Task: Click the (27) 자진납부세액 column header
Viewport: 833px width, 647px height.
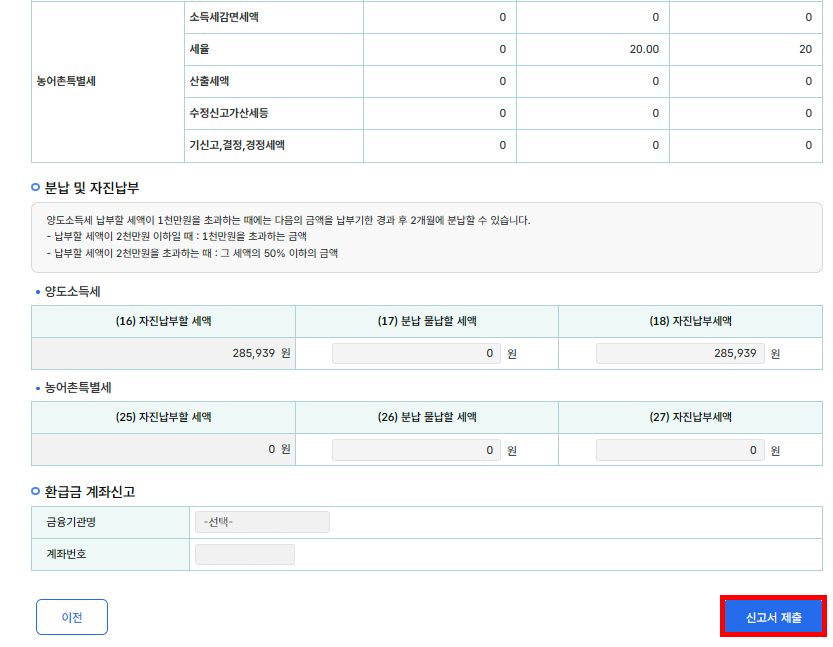Action: click(x=691, y=418)
